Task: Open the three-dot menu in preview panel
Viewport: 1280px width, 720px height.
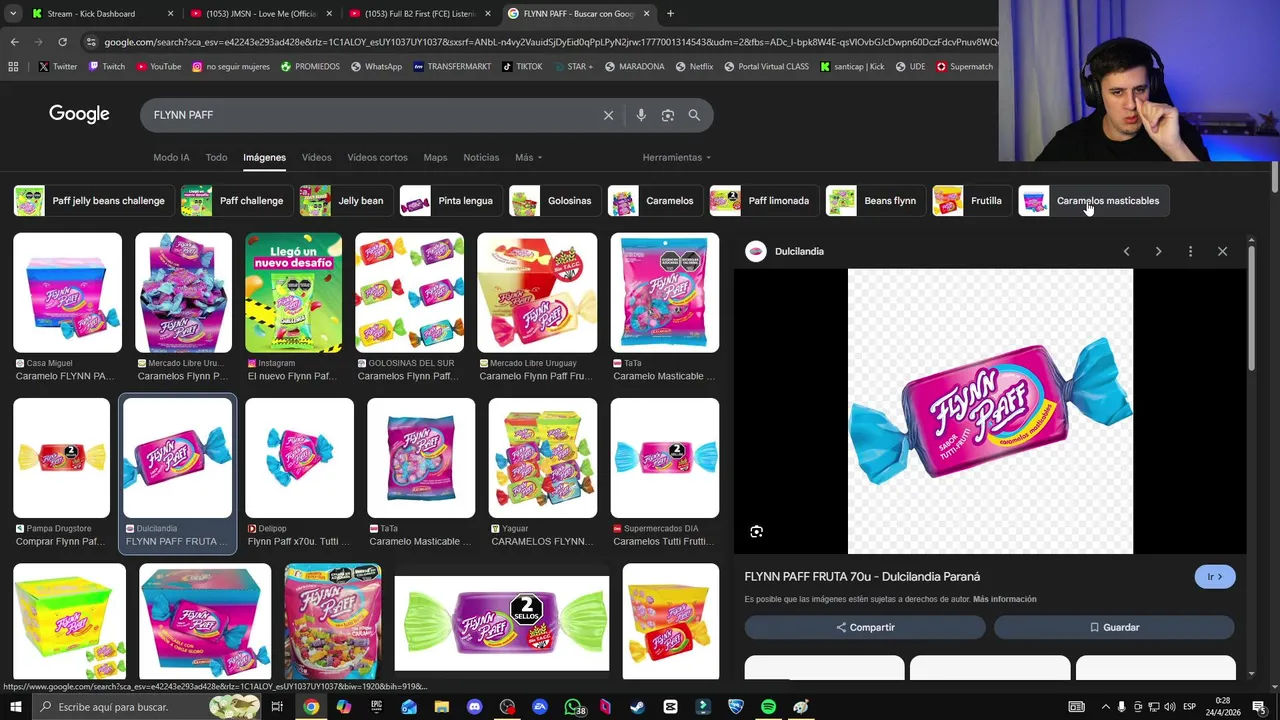Action: tap(1190, 251)
